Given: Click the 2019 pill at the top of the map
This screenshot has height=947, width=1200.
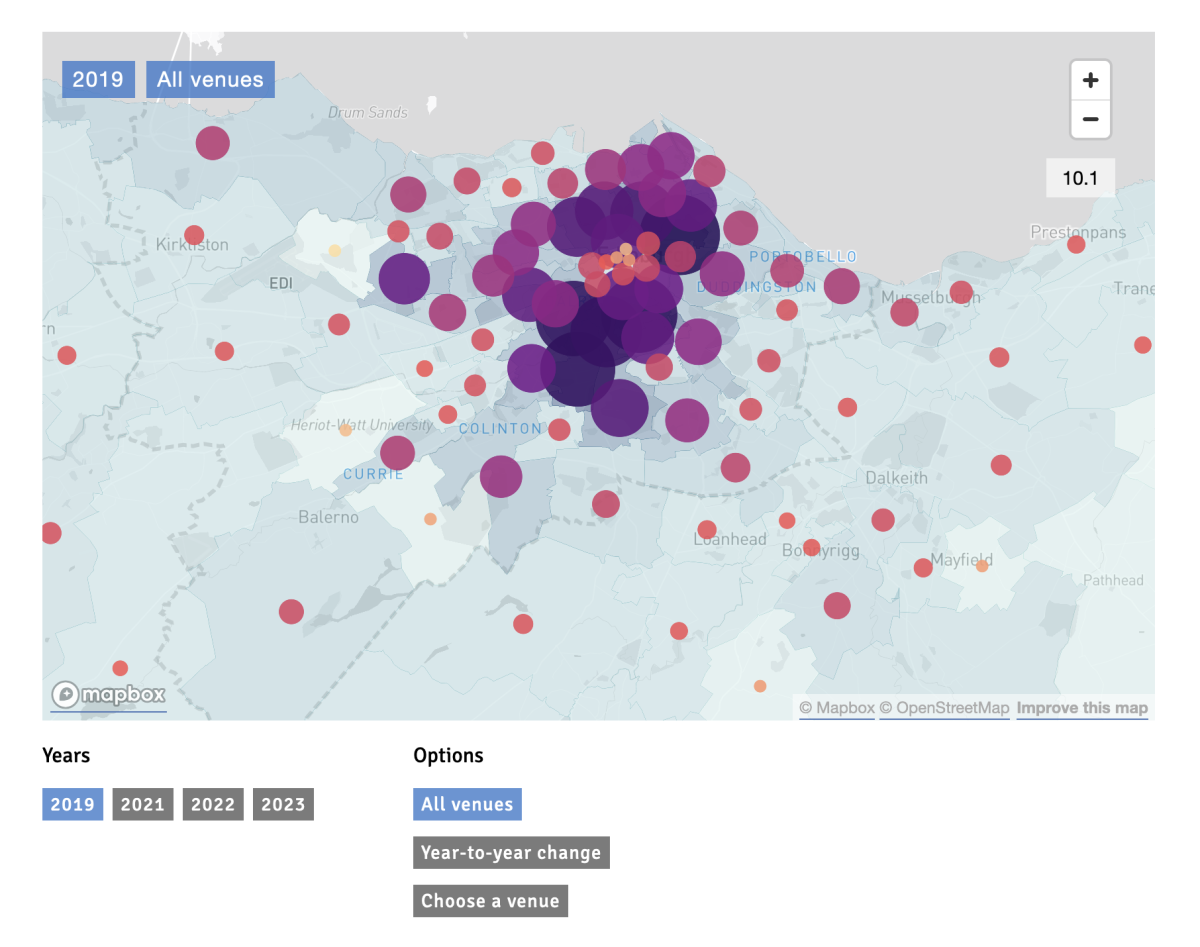Looking at the screenshot, I should 98,79.
